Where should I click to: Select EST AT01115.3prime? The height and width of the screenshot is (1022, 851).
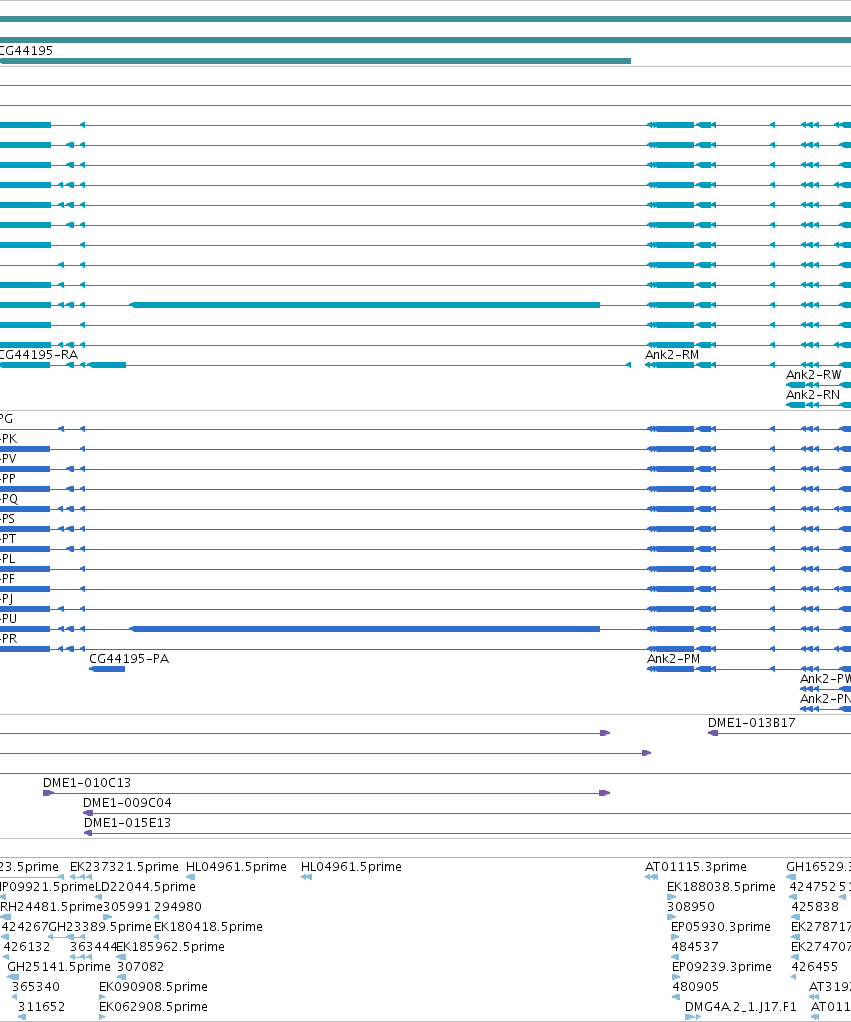click(696, 866)
